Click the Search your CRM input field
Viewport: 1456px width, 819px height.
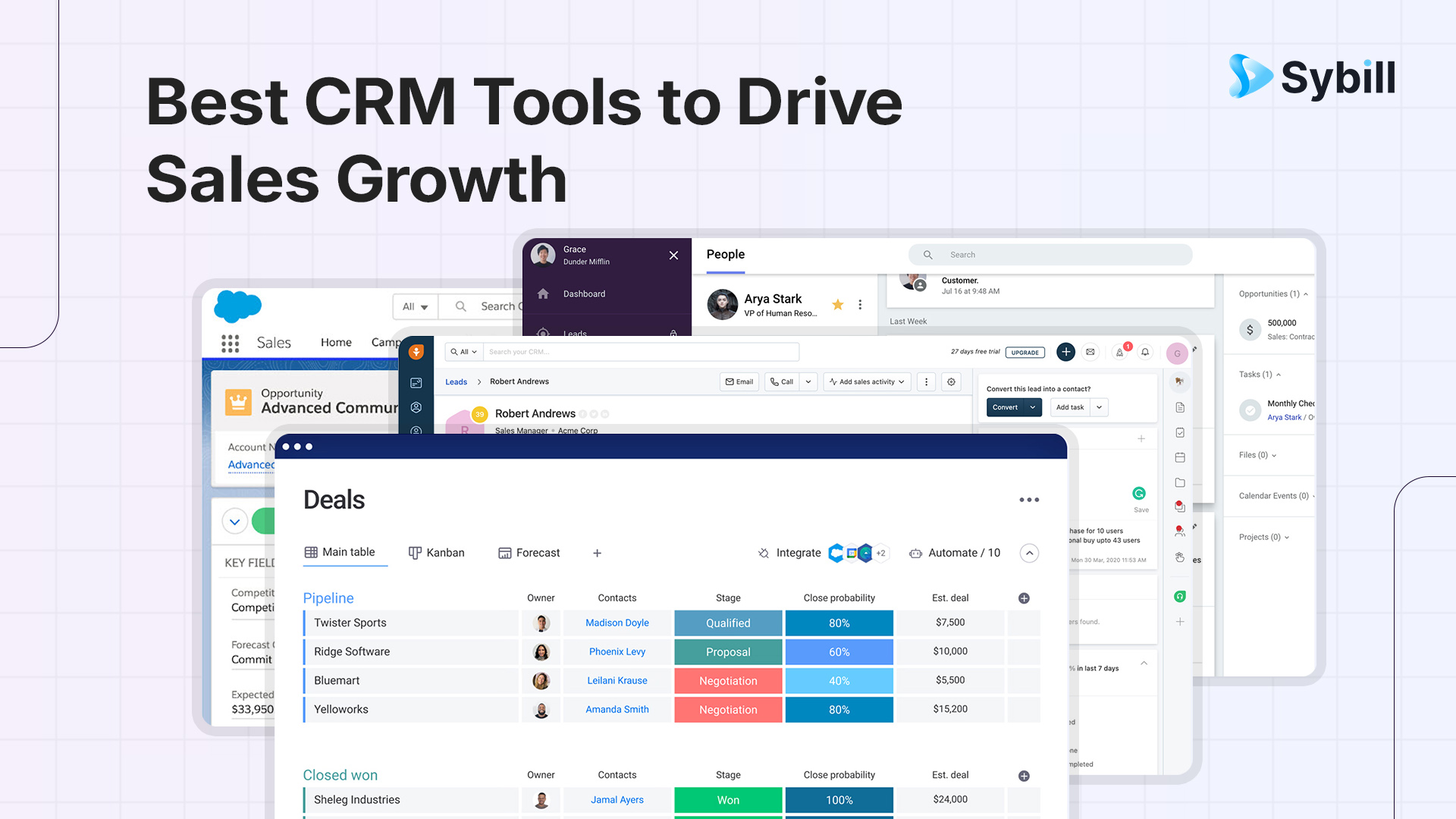tap(642, 352)
